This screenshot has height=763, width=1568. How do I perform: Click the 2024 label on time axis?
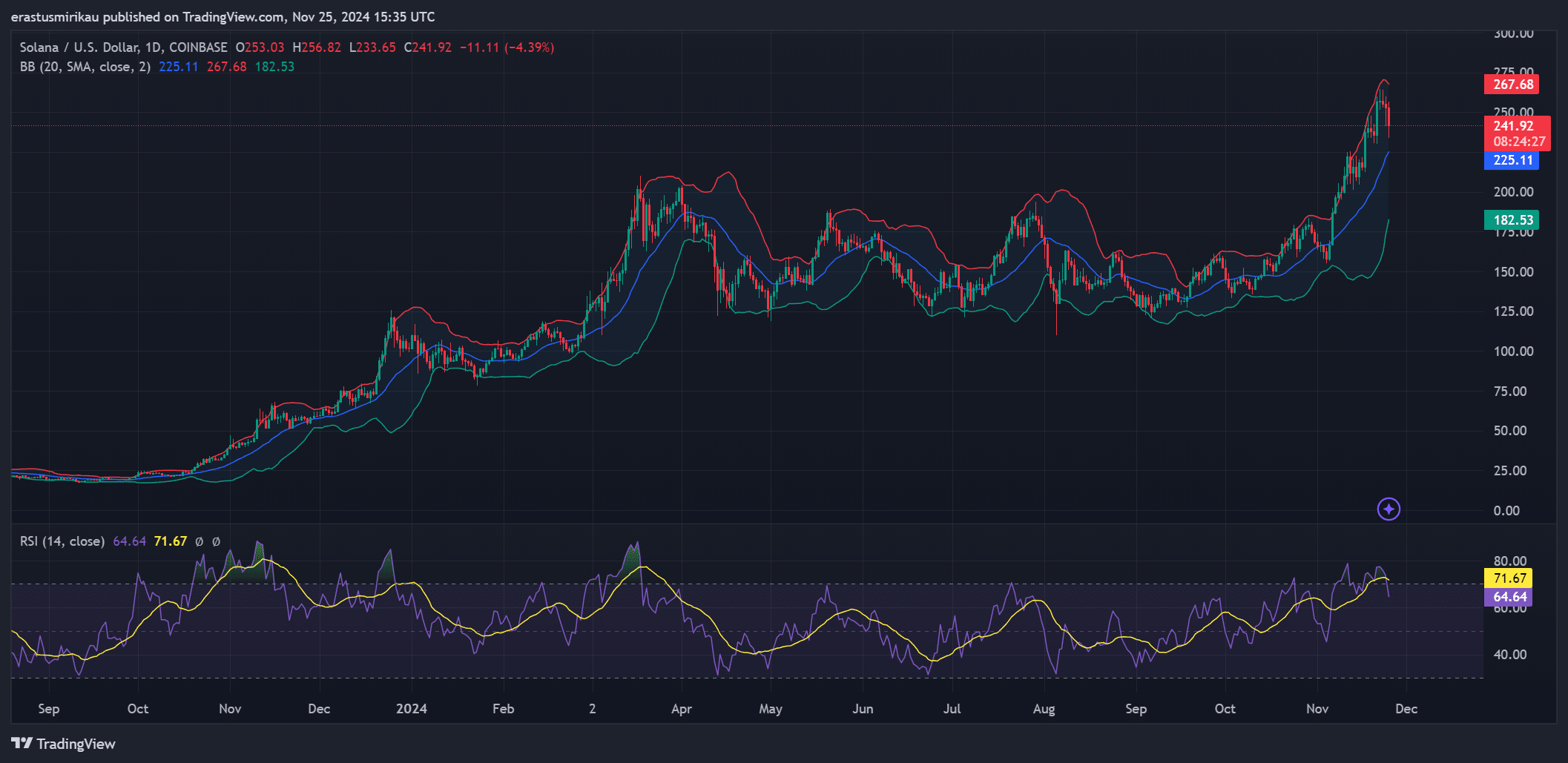412,709
